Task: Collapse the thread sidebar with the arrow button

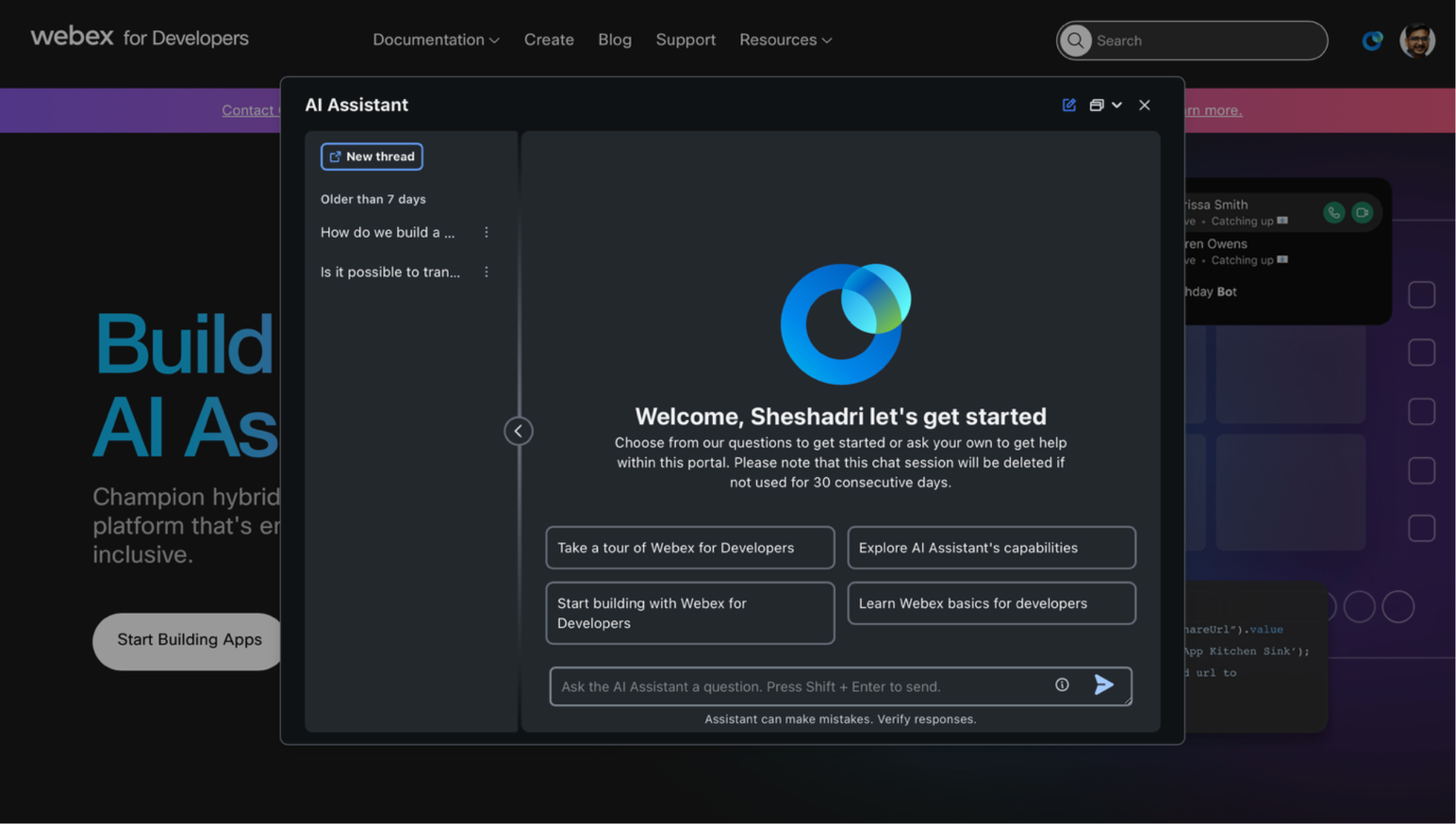Action: [x=519, y=431]
